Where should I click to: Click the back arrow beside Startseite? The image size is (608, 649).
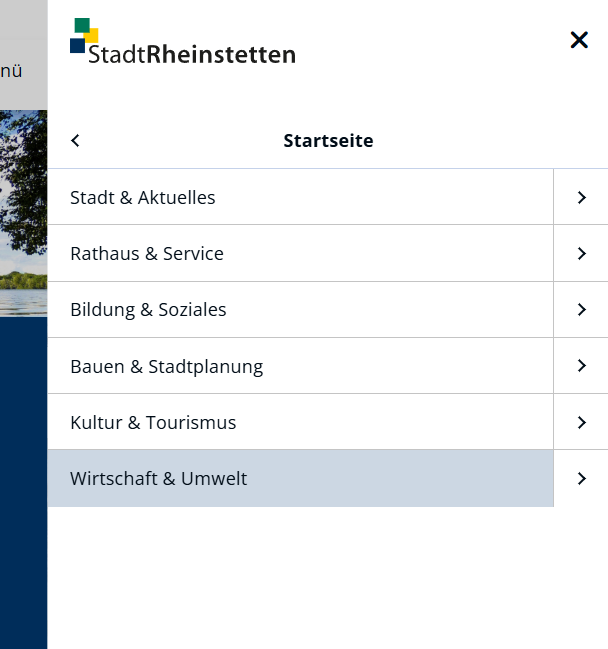pos(75,141)
